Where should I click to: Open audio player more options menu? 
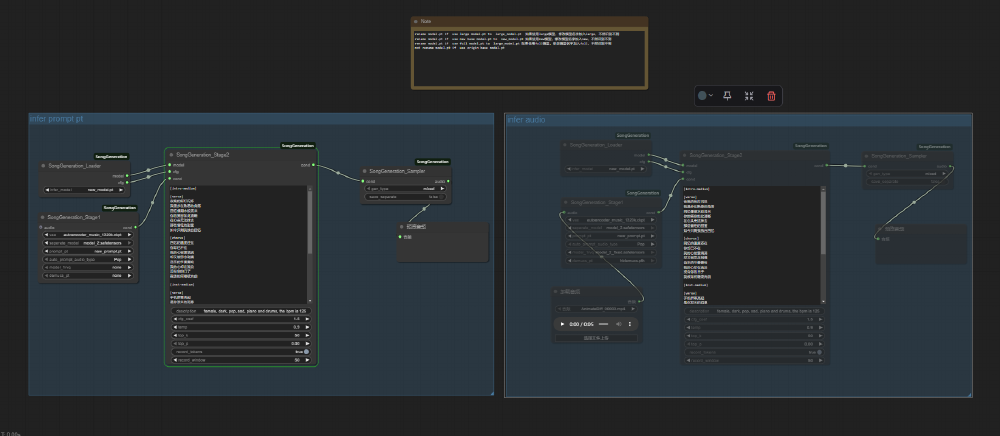pos(630,324)
